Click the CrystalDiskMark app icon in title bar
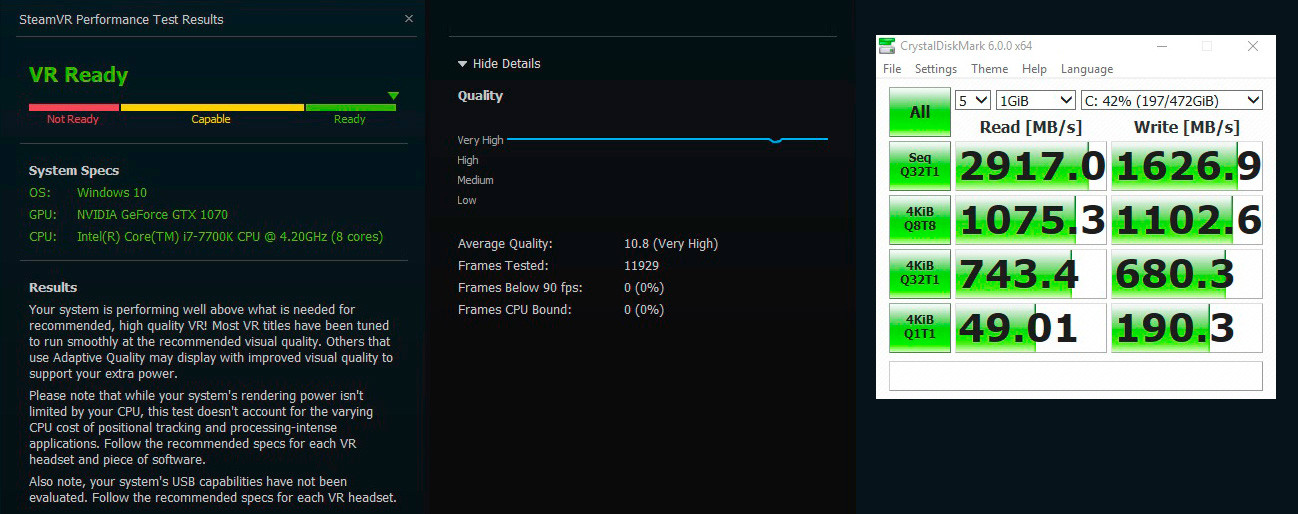1298x514 pixels. point(887,46)
